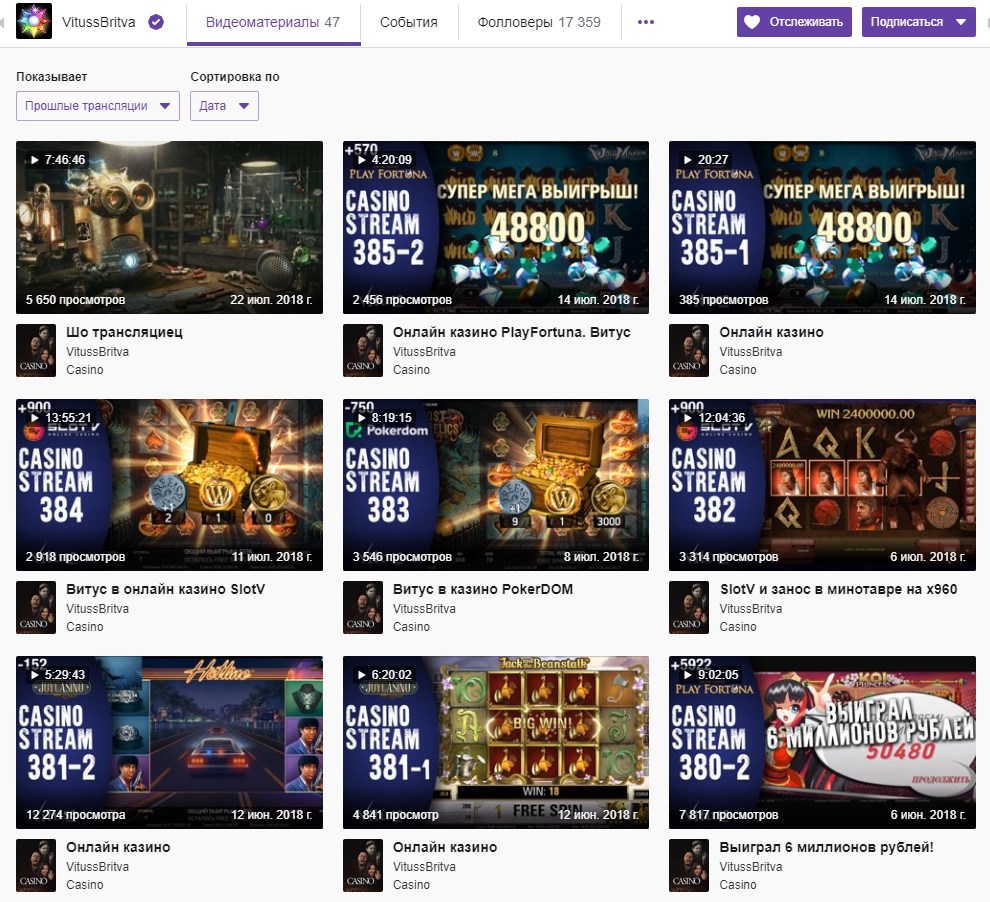990x902 pixels.
Task: Click the 8 июл. 2018 г. date label
Action: [601, 557]
